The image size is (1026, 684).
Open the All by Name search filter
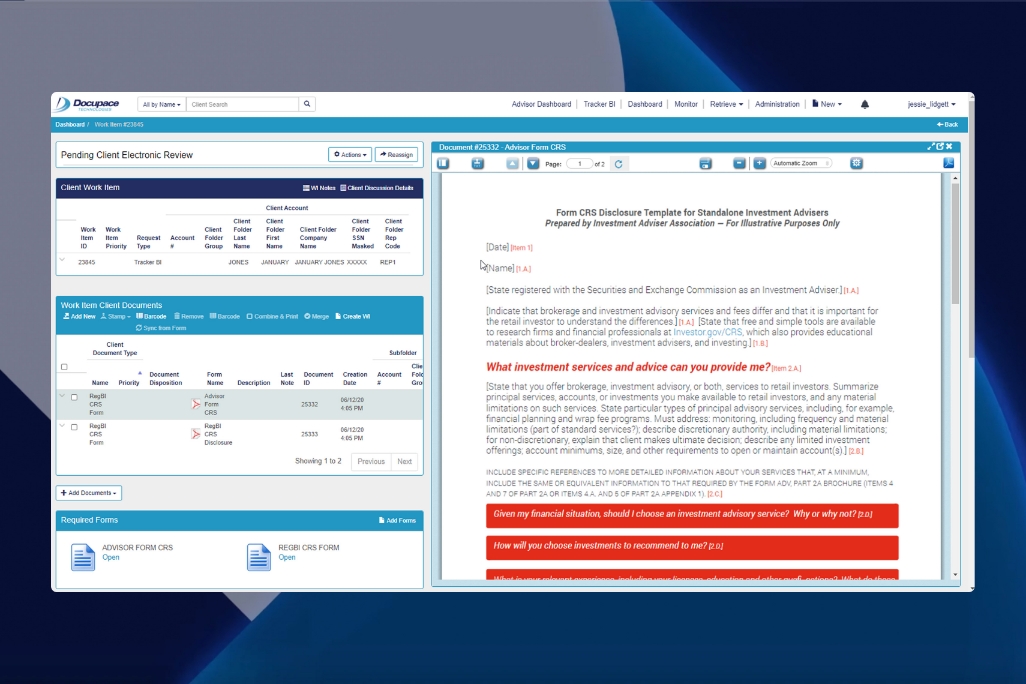tap(161, 104)
